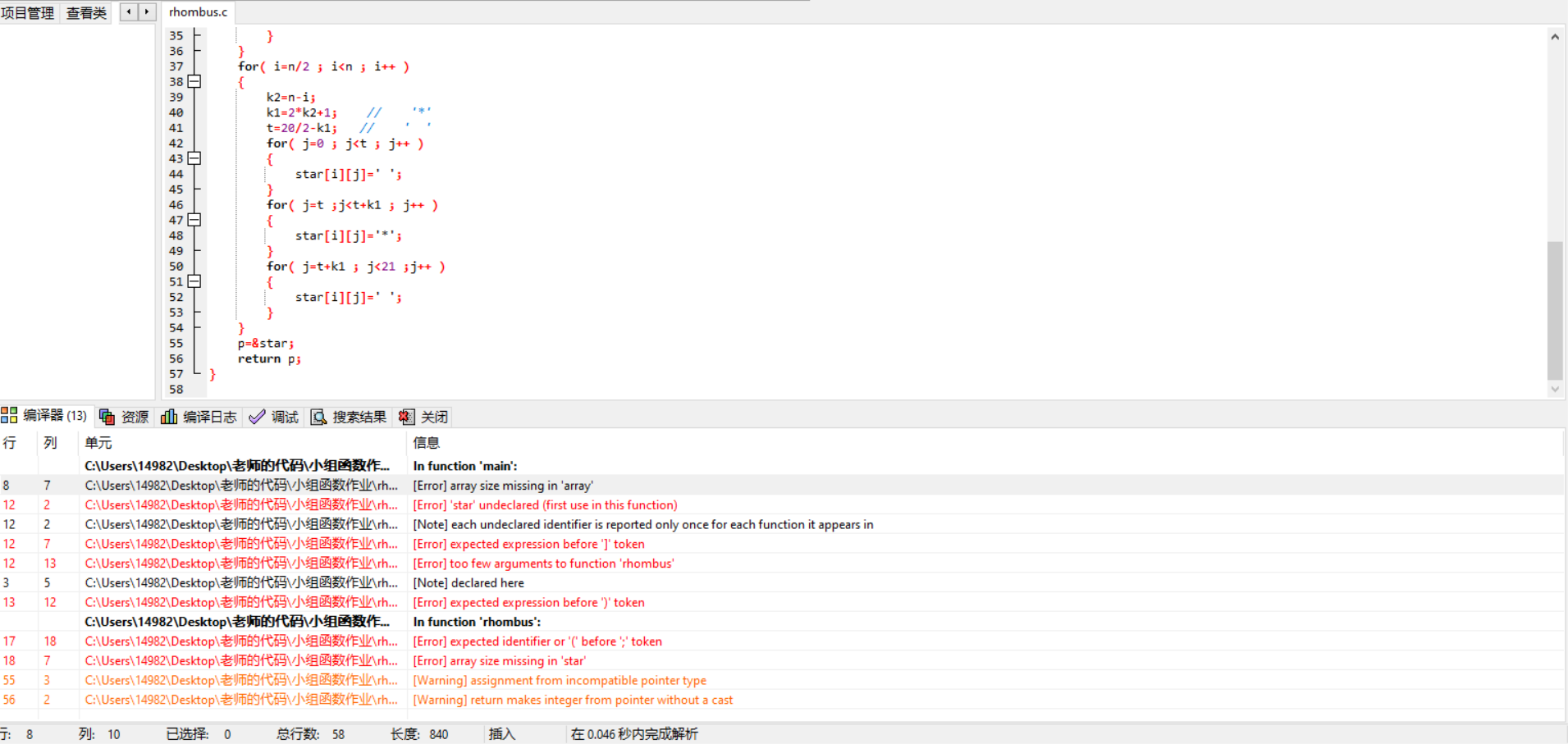Select the note "each undeclared identifier is reported only once"
The width and height of the screenshot is (1568, 744).
pos(781,524)
